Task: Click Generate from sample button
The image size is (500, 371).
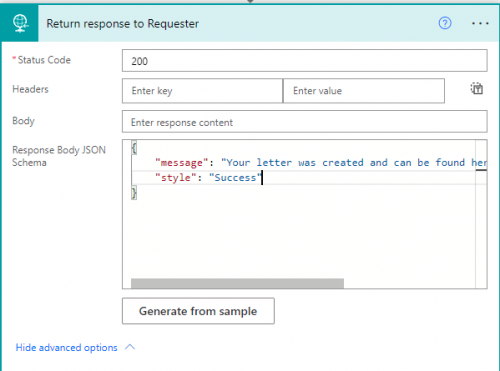Action: point(198,311)
